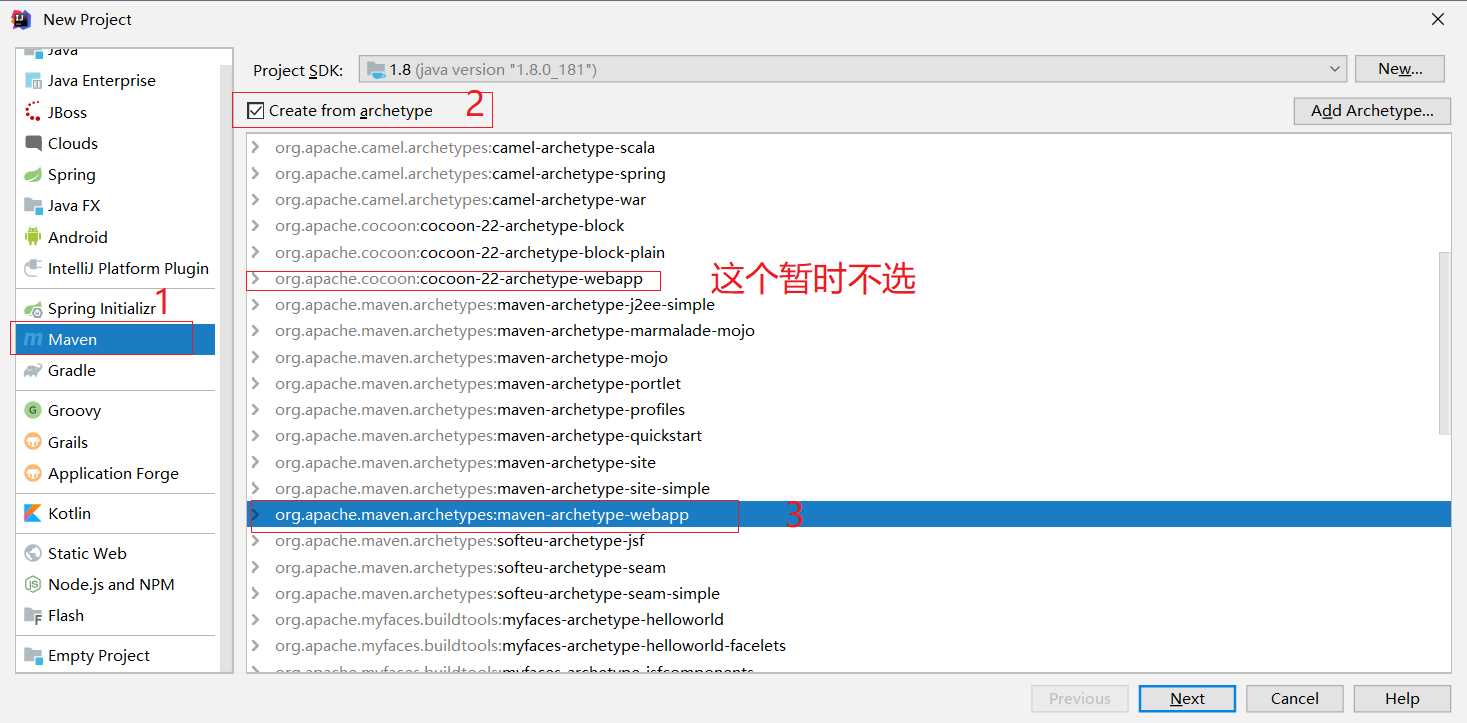Image resolution: width=1467 pixels, height=723 pixels.
Task: Select Empty Project type
Action: (115, 656)
